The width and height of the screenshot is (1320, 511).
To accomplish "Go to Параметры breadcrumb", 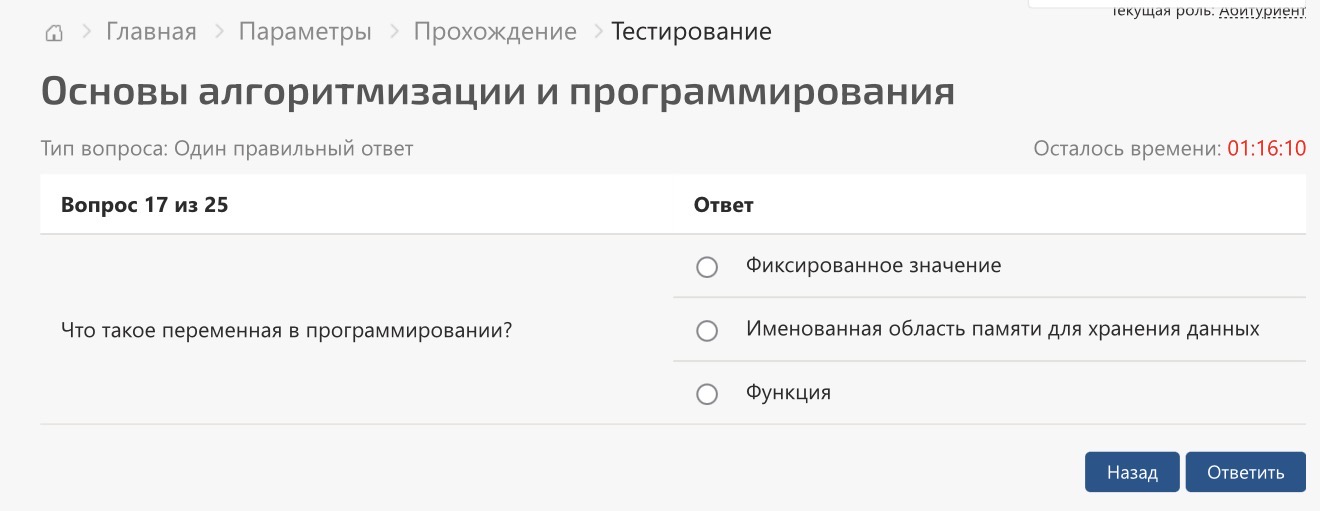I will (305, 31).
